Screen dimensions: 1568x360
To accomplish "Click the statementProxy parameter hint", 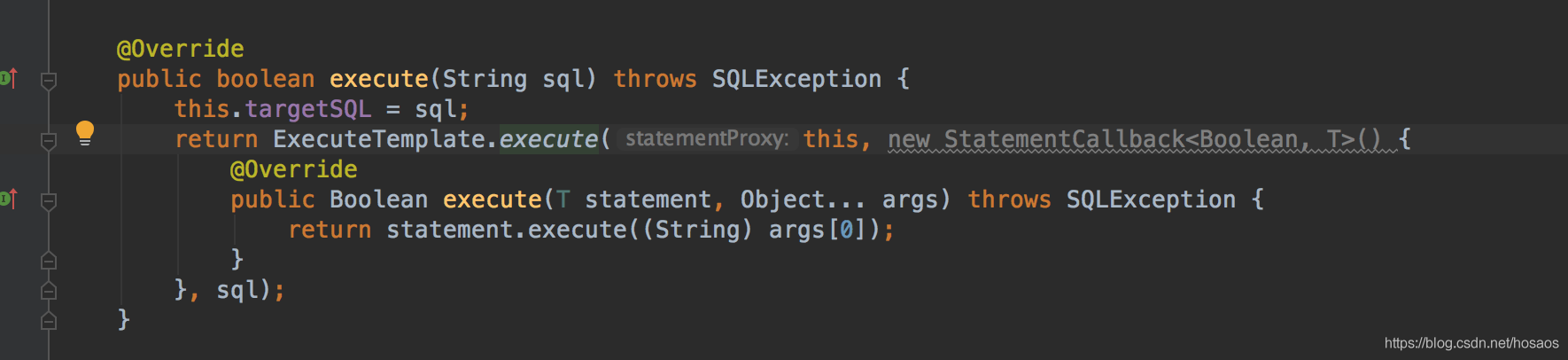I will [706, 139].
